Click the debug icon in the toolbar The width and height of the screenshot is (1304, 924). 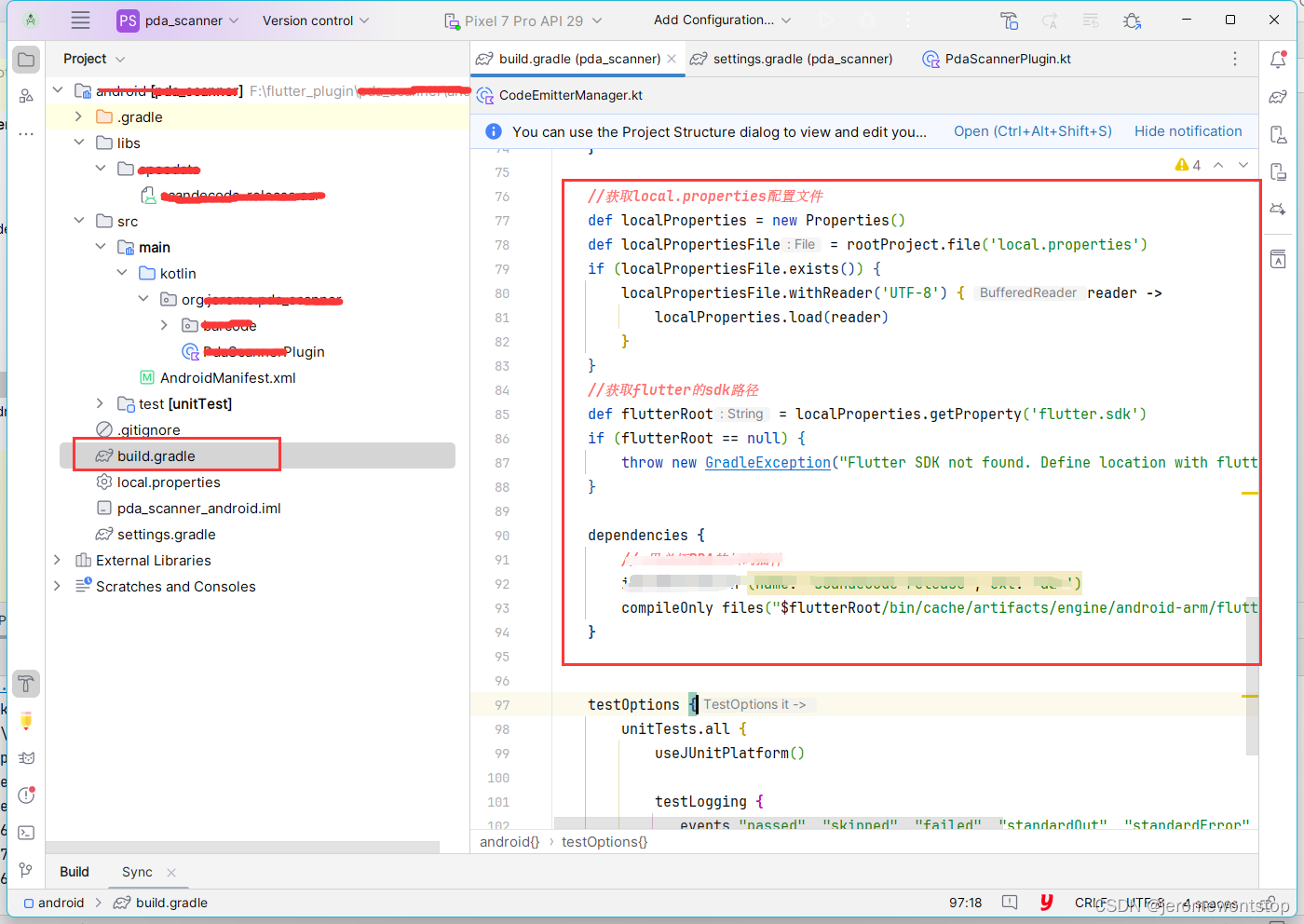point(864,19)
